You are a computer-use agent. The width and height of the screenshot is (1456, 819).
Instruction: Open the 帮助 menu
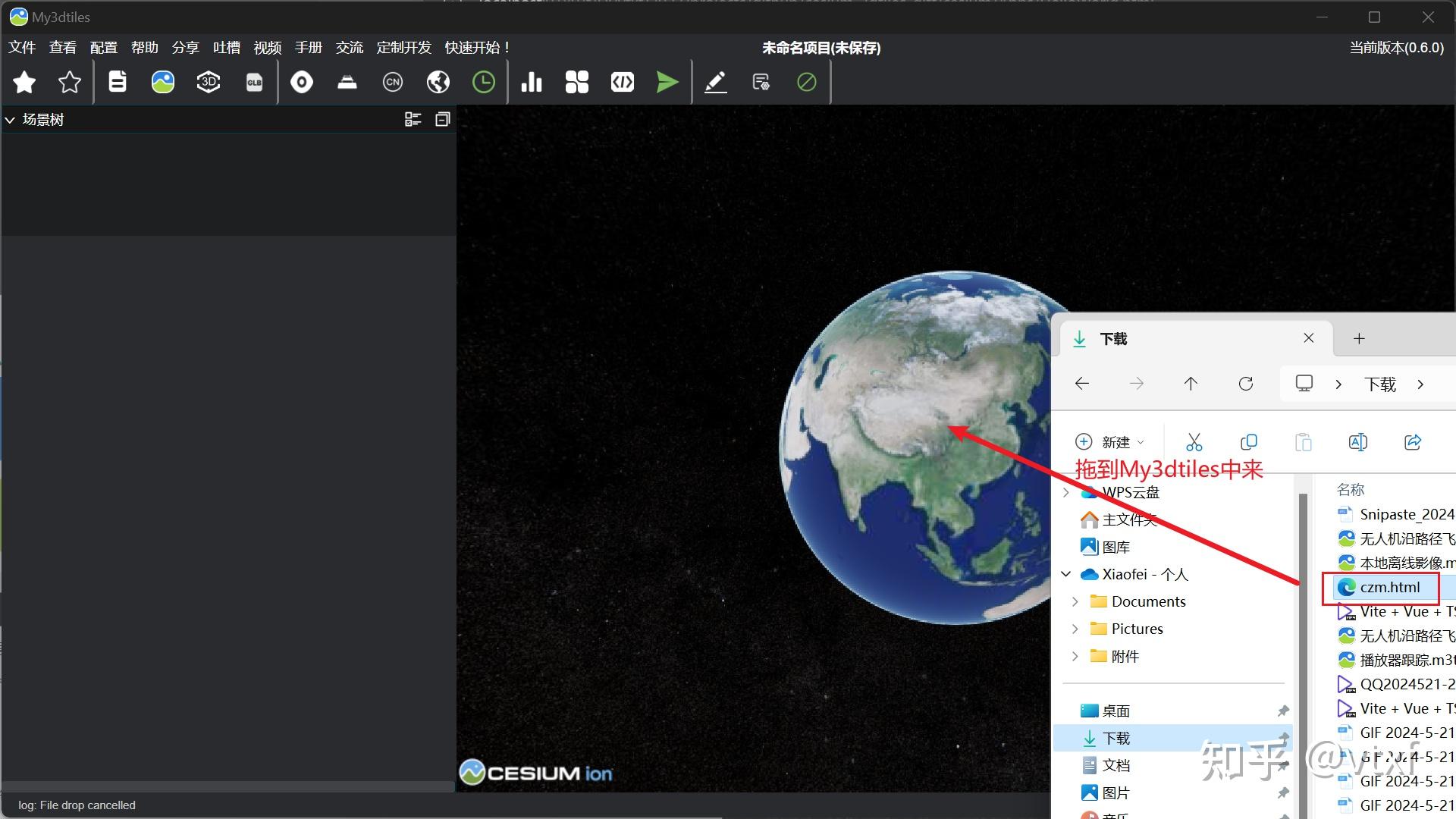pos(145,48)
